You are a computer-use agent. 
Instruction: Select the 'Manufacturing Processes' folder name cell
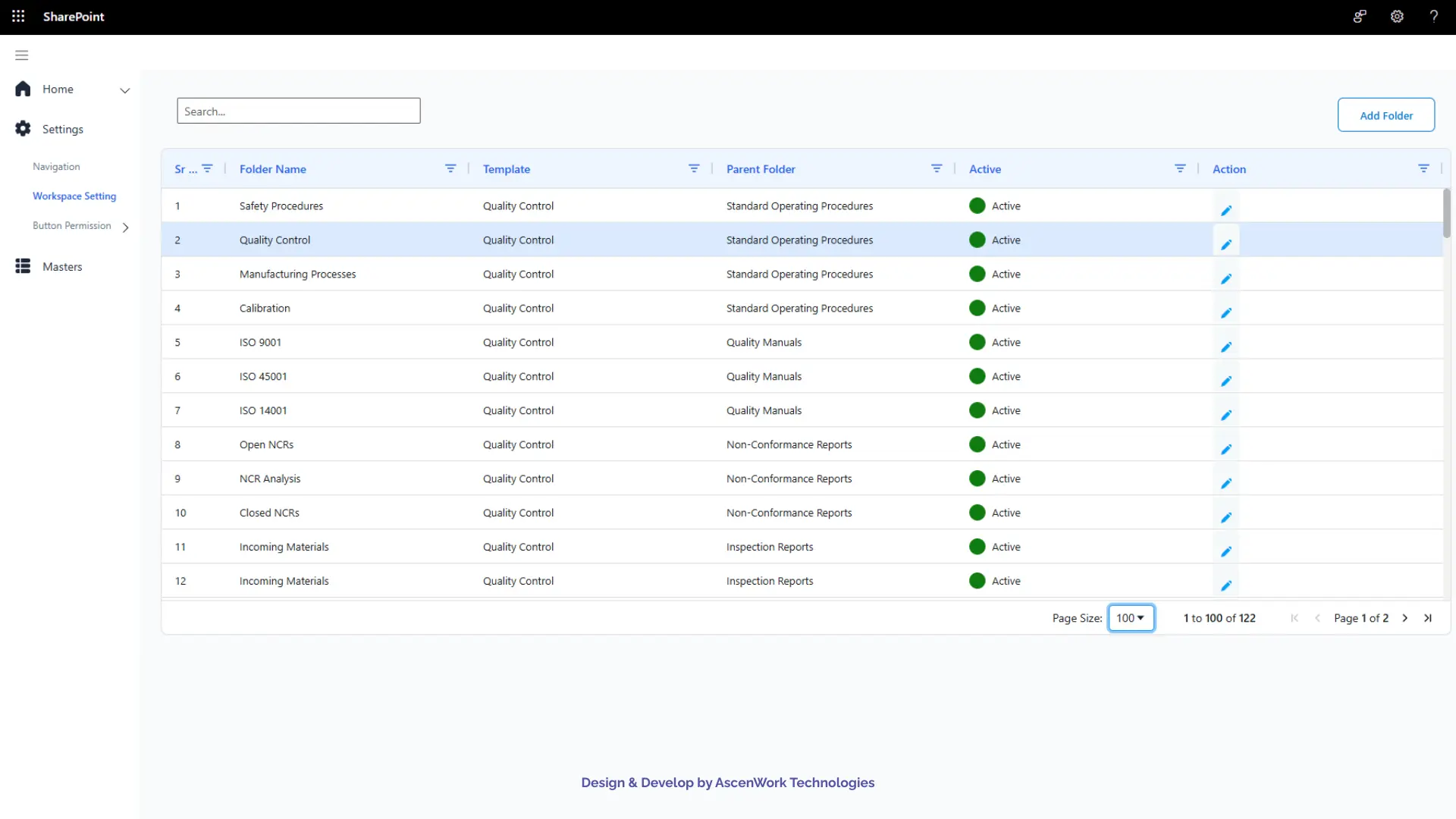[297, 275]
